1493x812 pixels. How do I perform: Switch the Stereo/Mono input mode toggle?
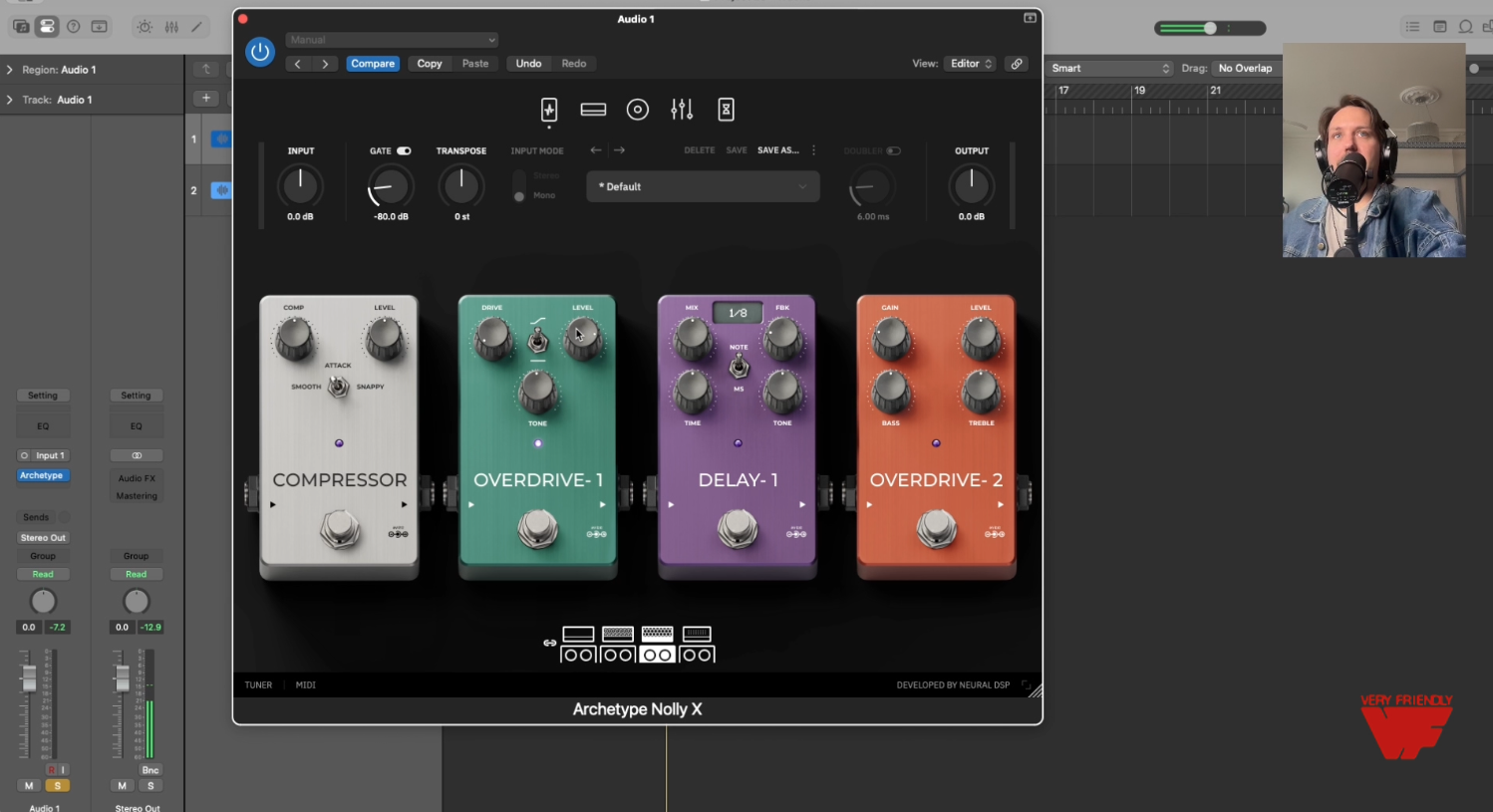pyautogui.click(x=519, y=185)
